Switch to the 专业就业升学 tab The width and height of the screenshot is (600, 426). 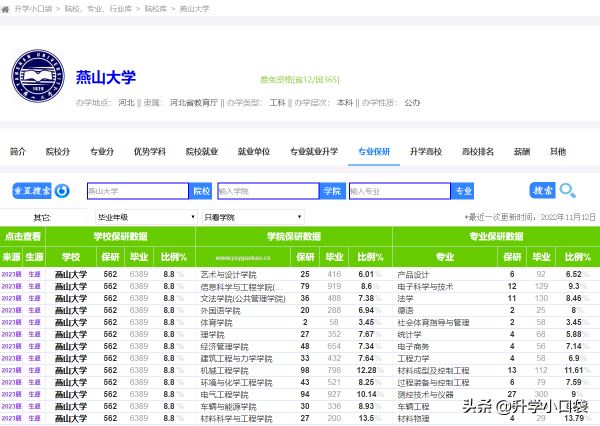click(x=314, y=152)
